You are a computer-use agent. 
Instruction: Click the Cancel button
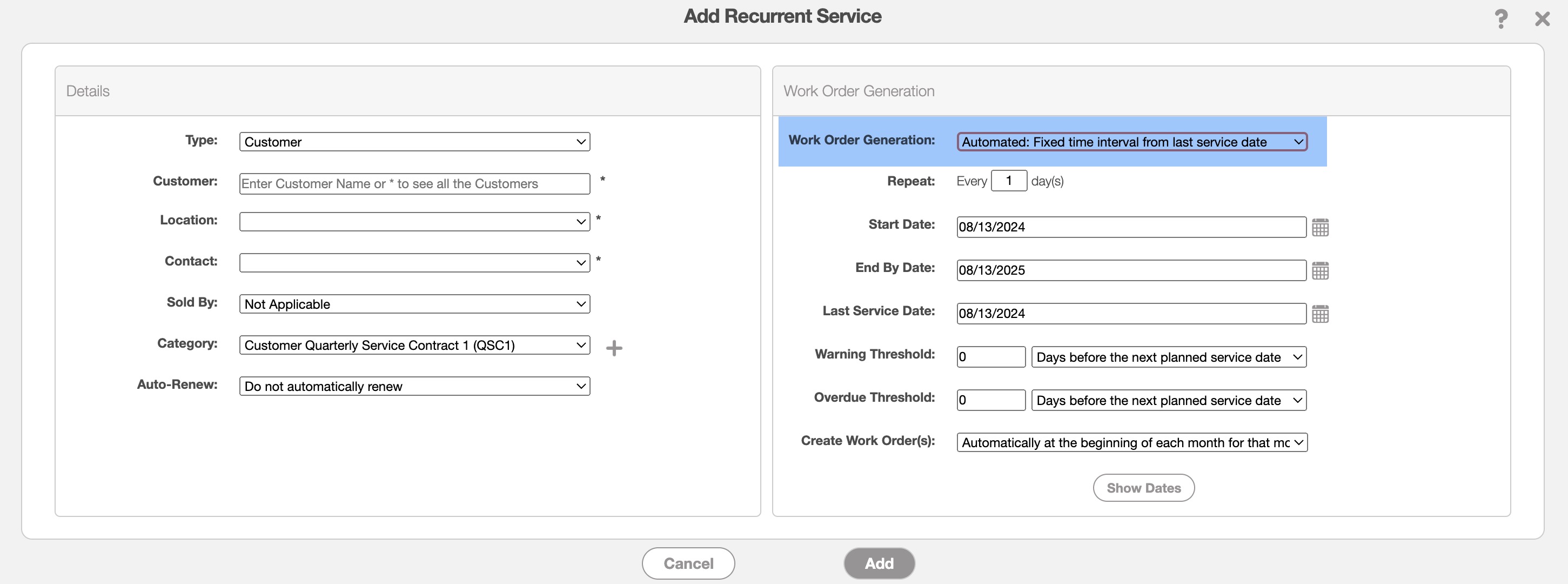click(x=688, y=563)
